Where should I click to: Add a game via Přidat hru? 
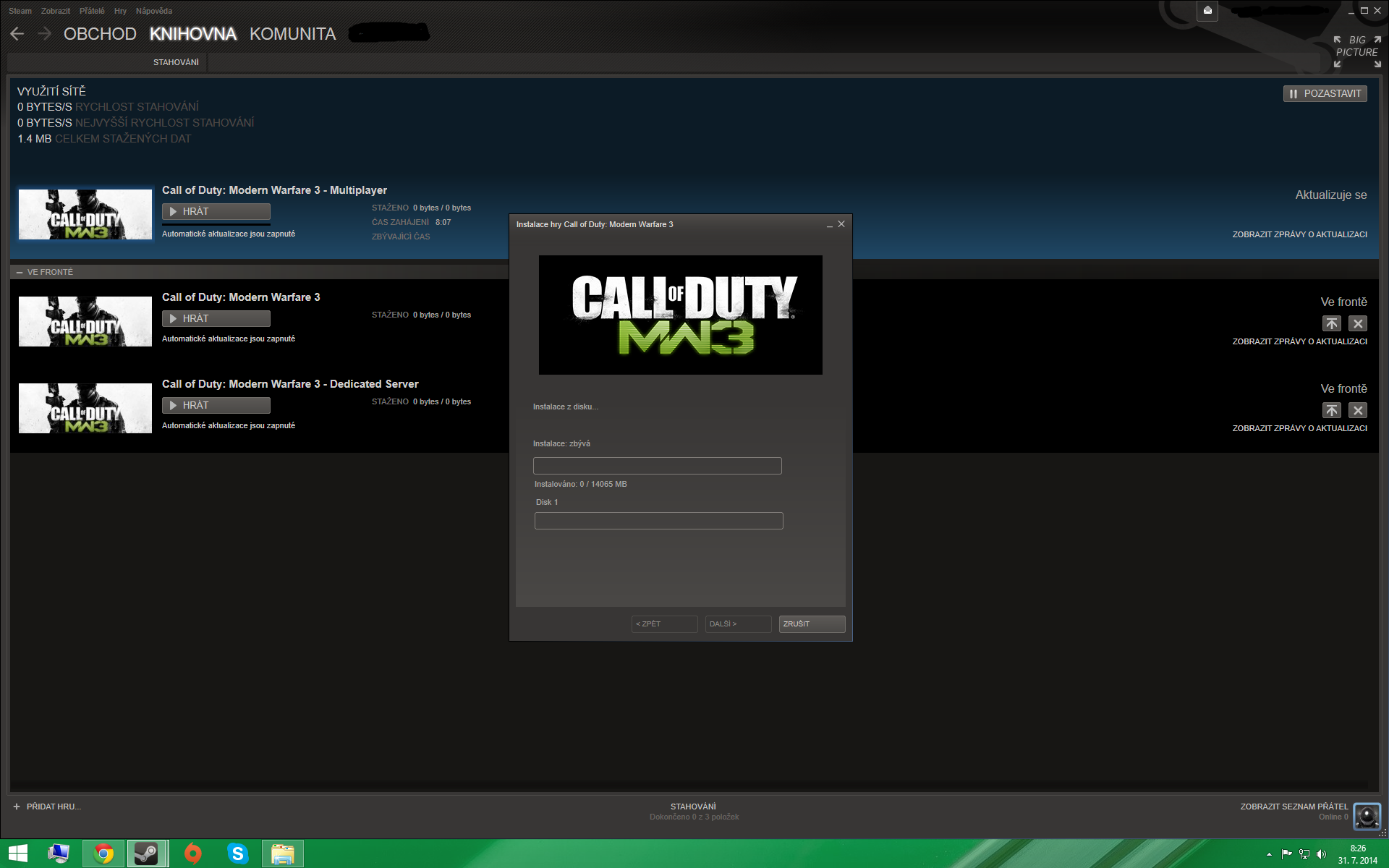[x=47, y=807]
